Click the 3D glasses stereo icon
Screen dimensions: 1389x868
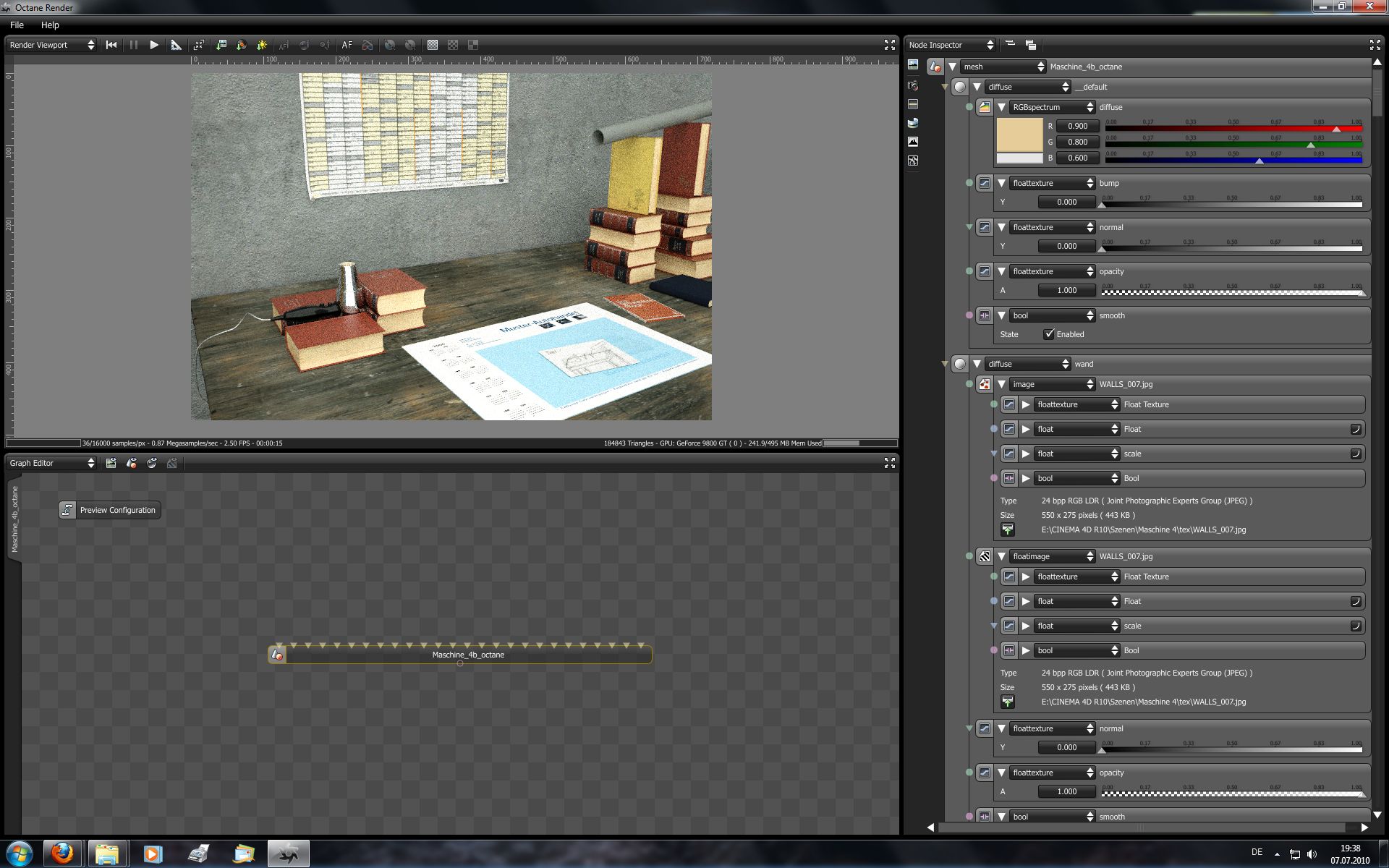[368, 45]
